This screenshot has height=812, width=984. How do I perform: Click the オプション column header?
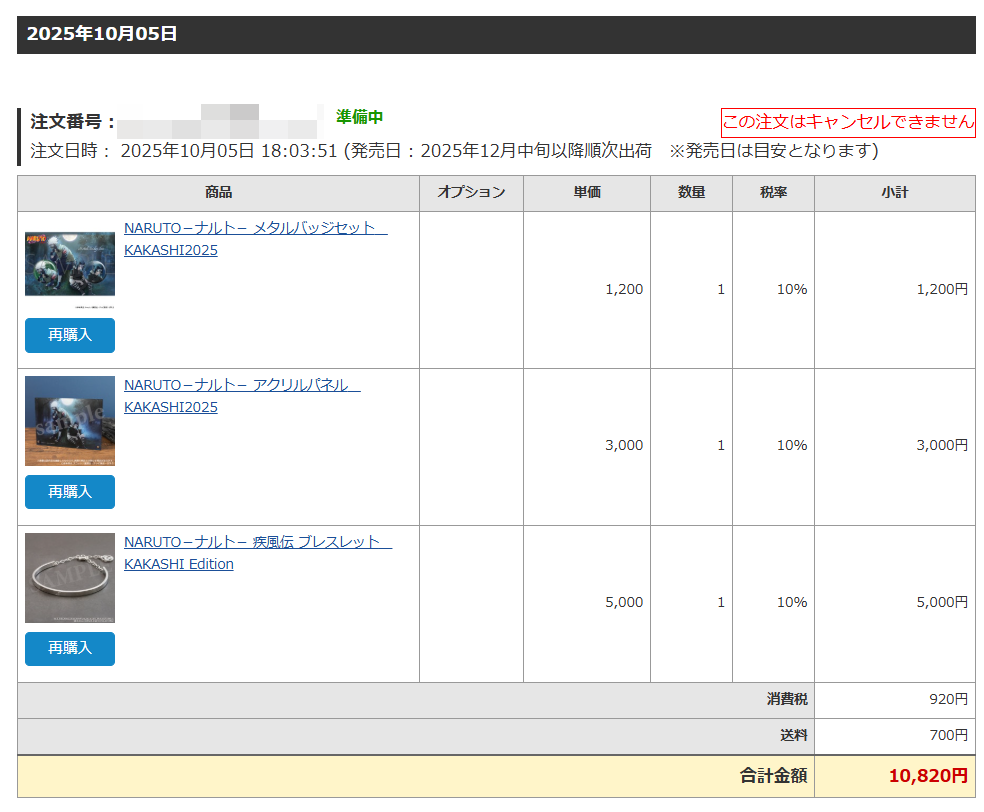(471, 193)
